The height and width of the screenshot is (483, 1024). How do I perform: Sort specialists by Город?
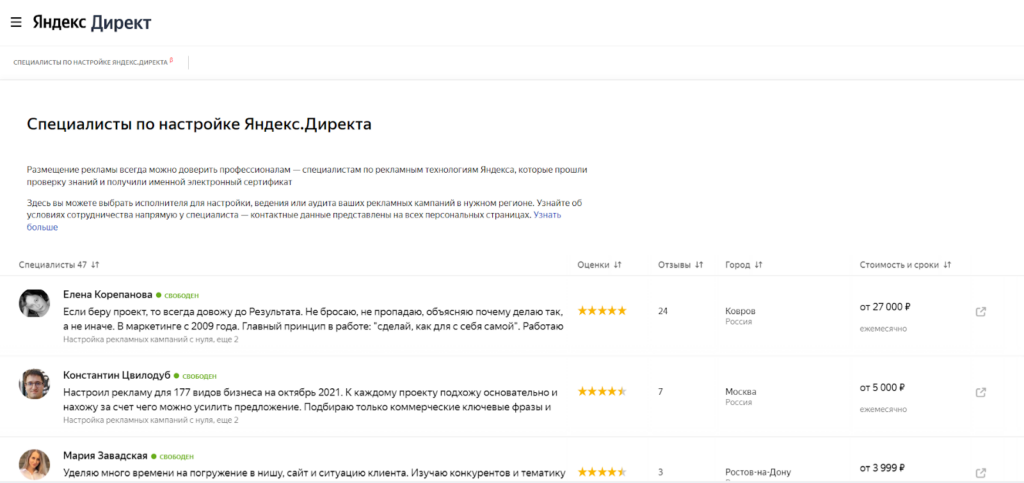click(x=744, y=265)
